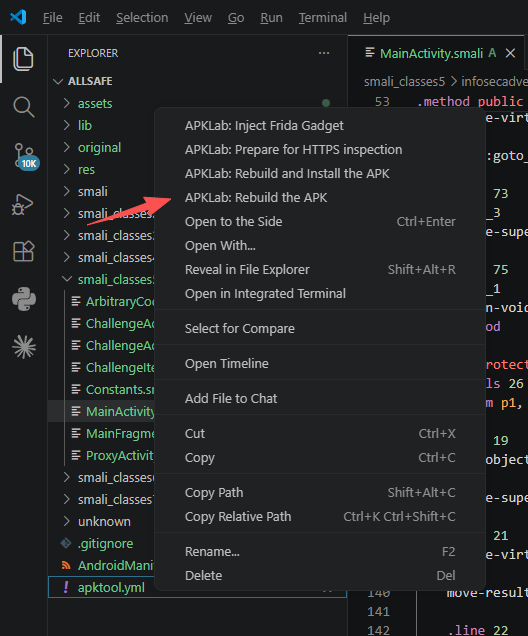Click the ArbitraryCo file icon
This screenshot has width=528, height=636.
tap(76, 301)
